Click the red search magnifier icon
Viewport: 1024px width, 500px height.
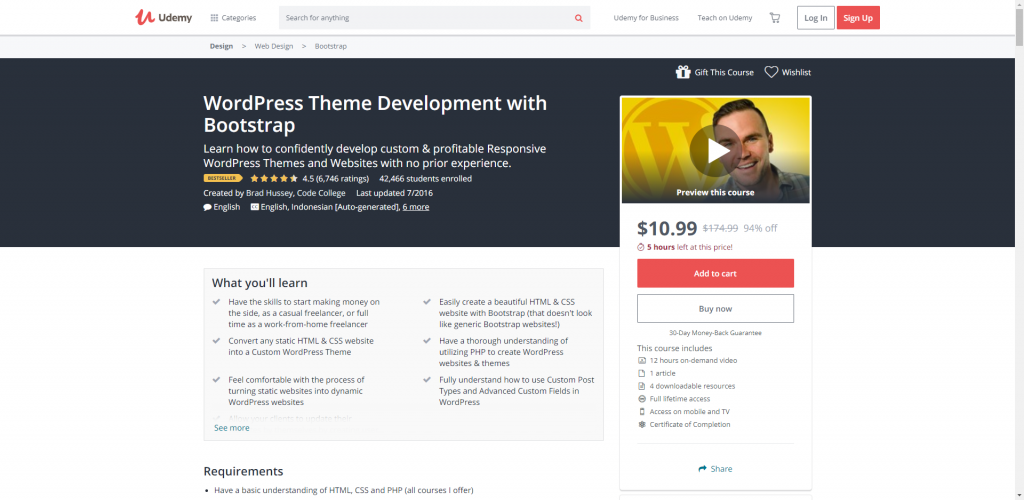(x=579, y=18)
